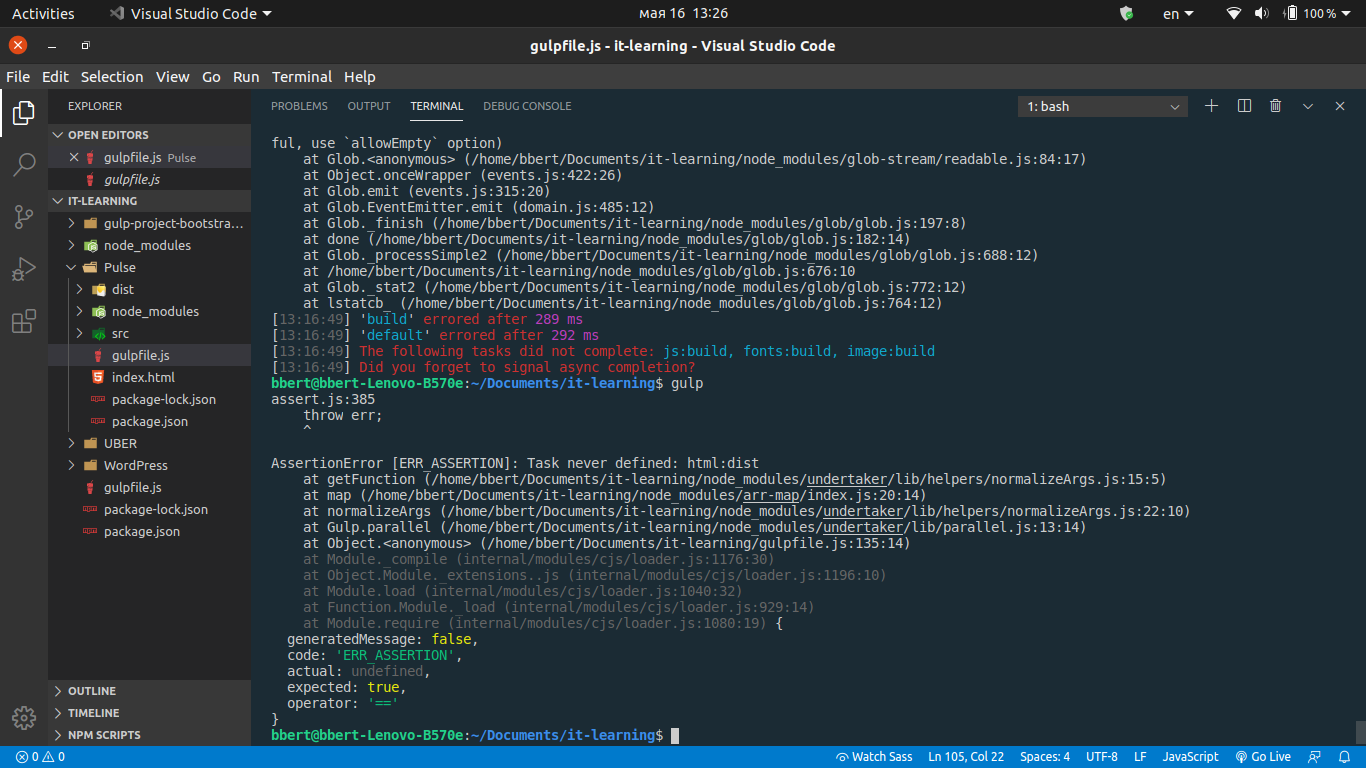
Task: Change end of line via LF
Action: pos(1140,757)
